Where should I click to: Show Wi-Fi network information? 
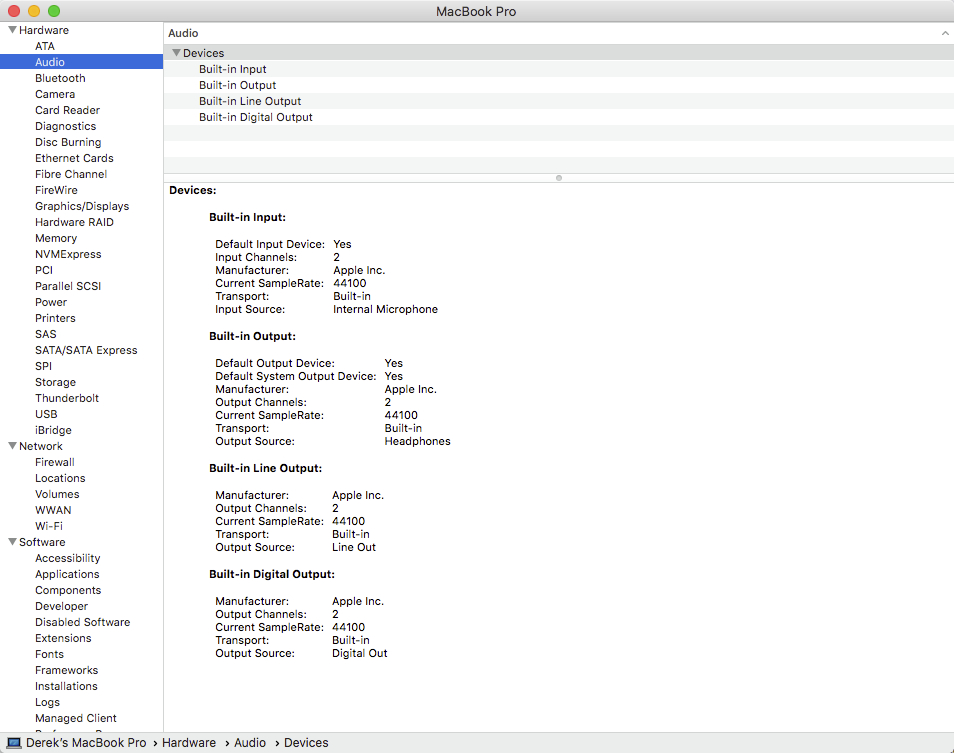(49, 526)
